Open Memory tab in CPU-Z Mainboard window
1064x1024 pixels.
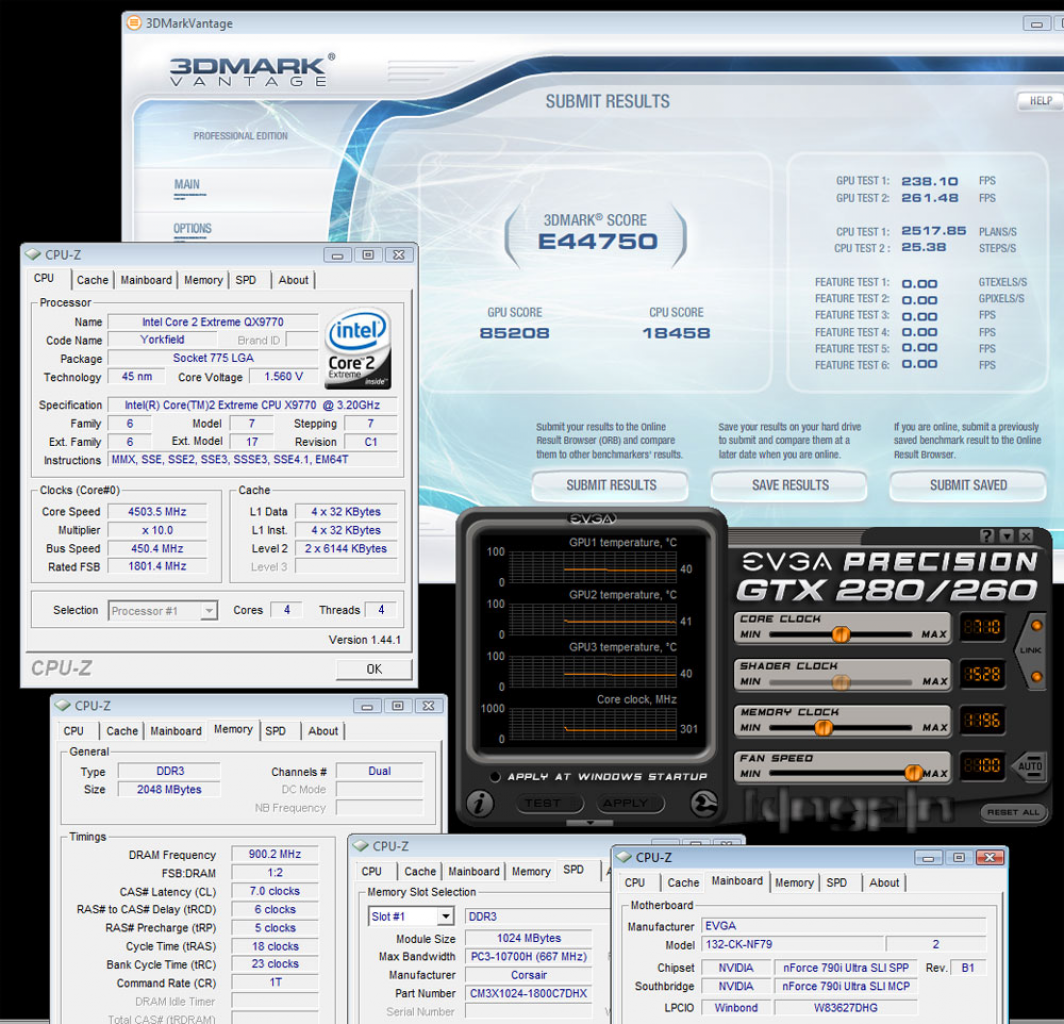(x=794, y=883)
